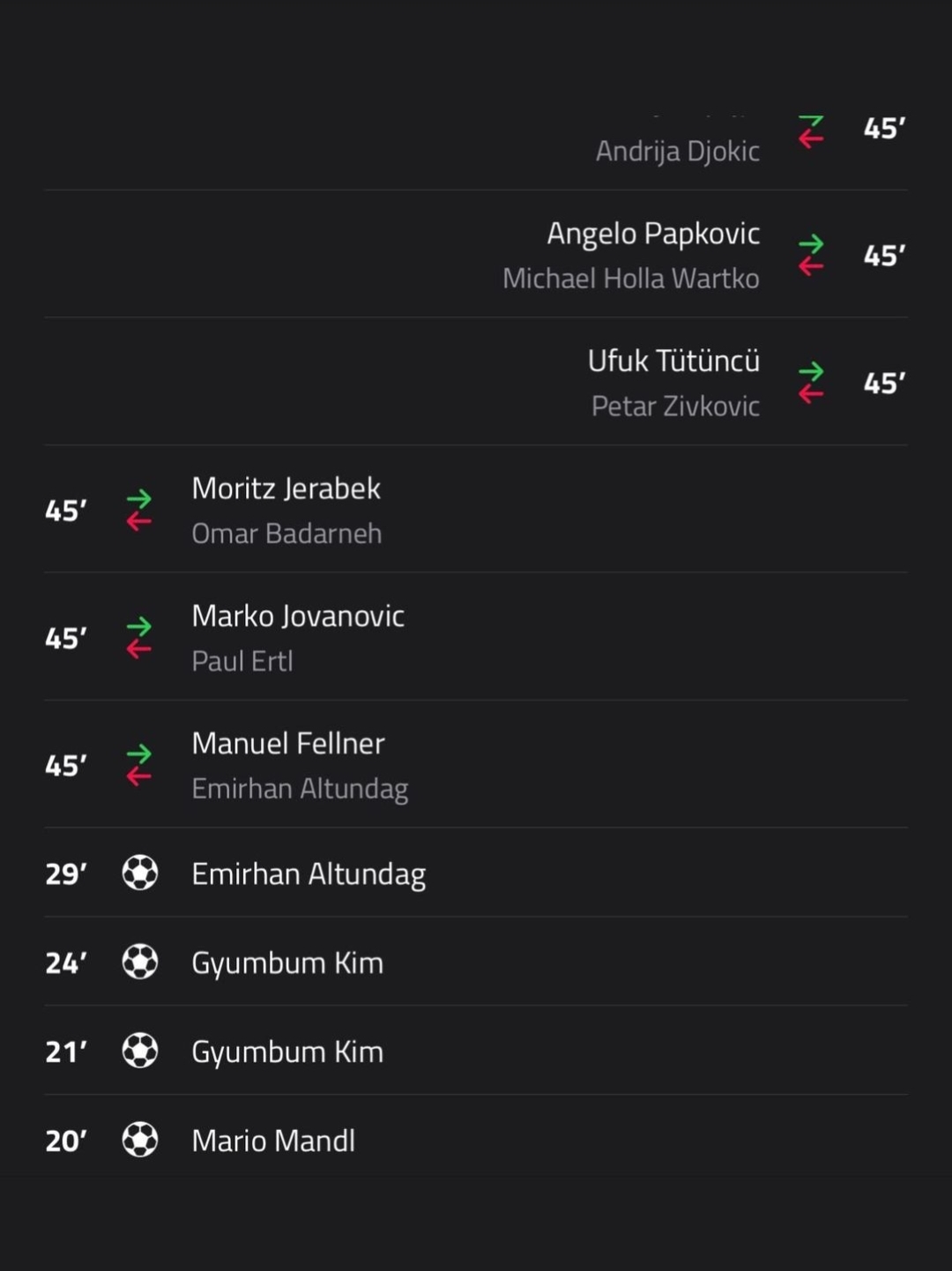952x1271 pixels.
Task: Open player Mario Mandl
Action: 273,1141
